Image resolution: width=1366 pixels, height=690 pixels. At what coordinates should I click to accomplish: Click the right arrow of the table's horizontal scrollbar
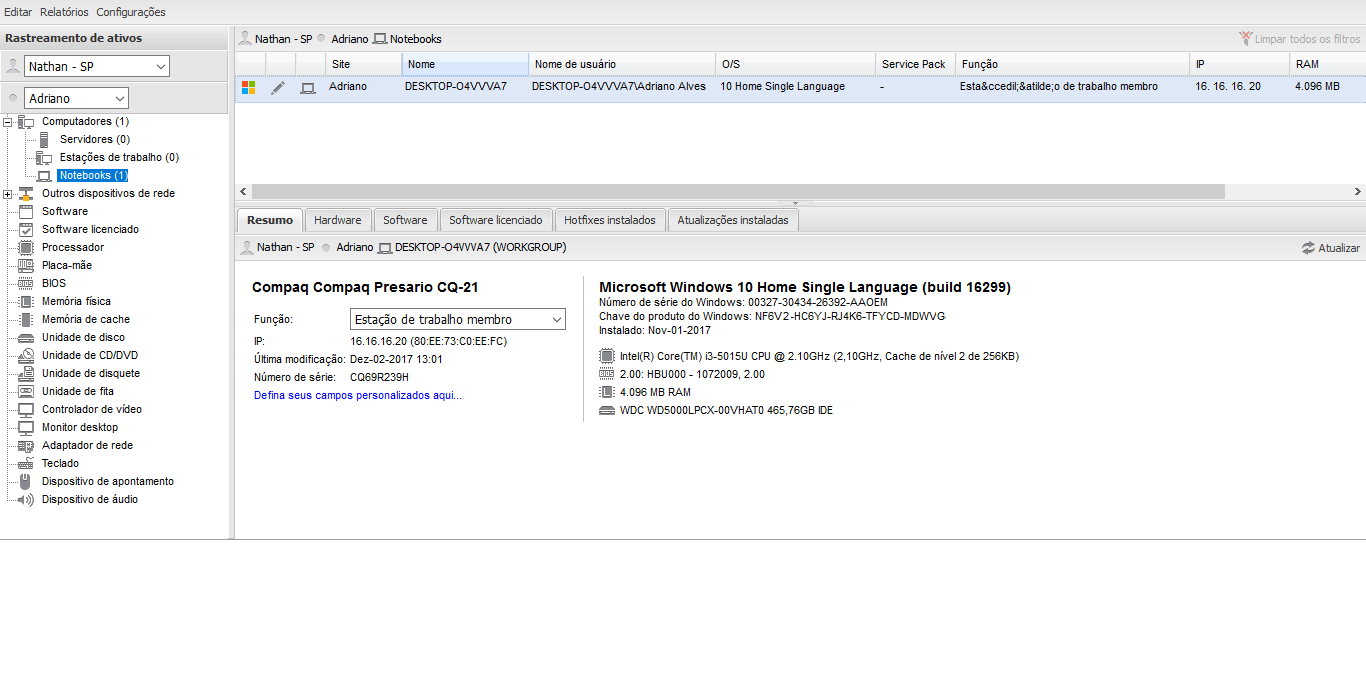(x=1357, y=191)
